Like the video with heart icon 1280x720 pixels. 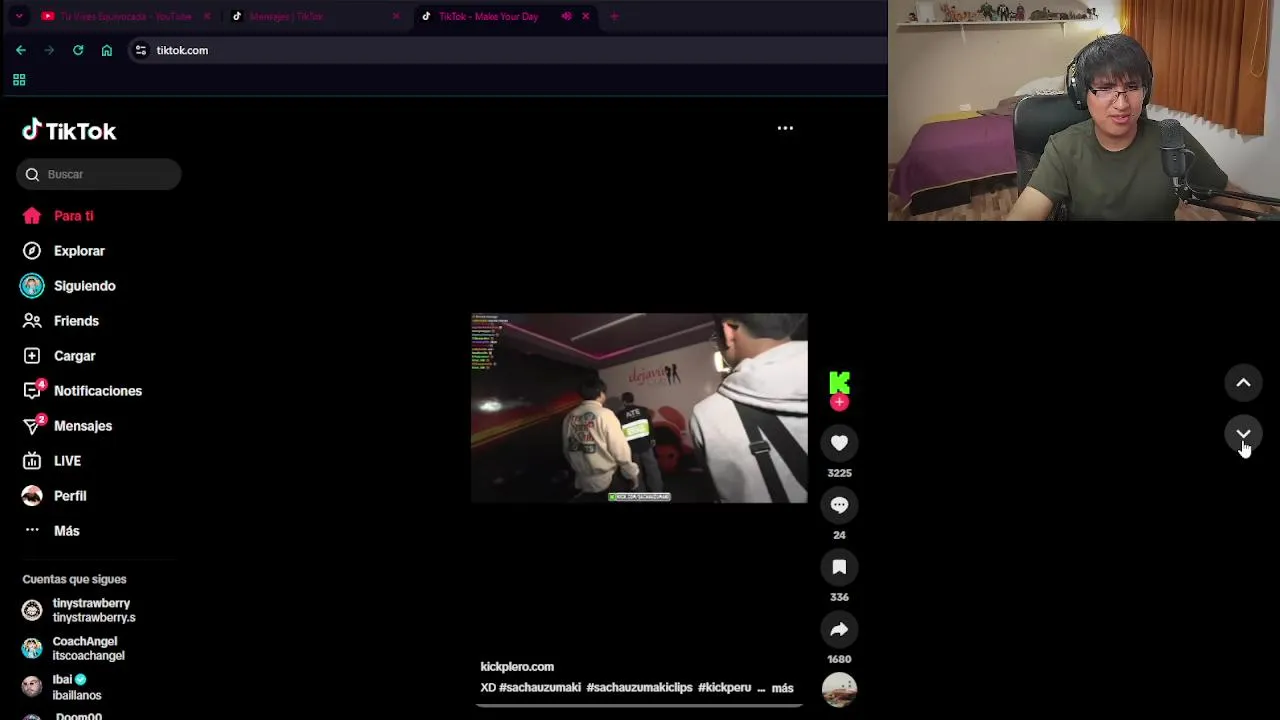pos(839,443)
